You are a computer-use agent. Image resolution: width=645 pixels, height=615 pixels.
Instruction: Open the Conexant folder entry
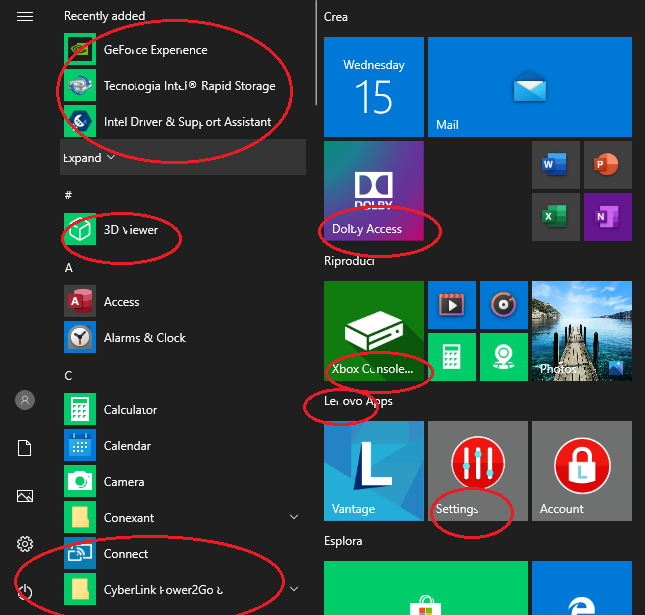point(183,518)
